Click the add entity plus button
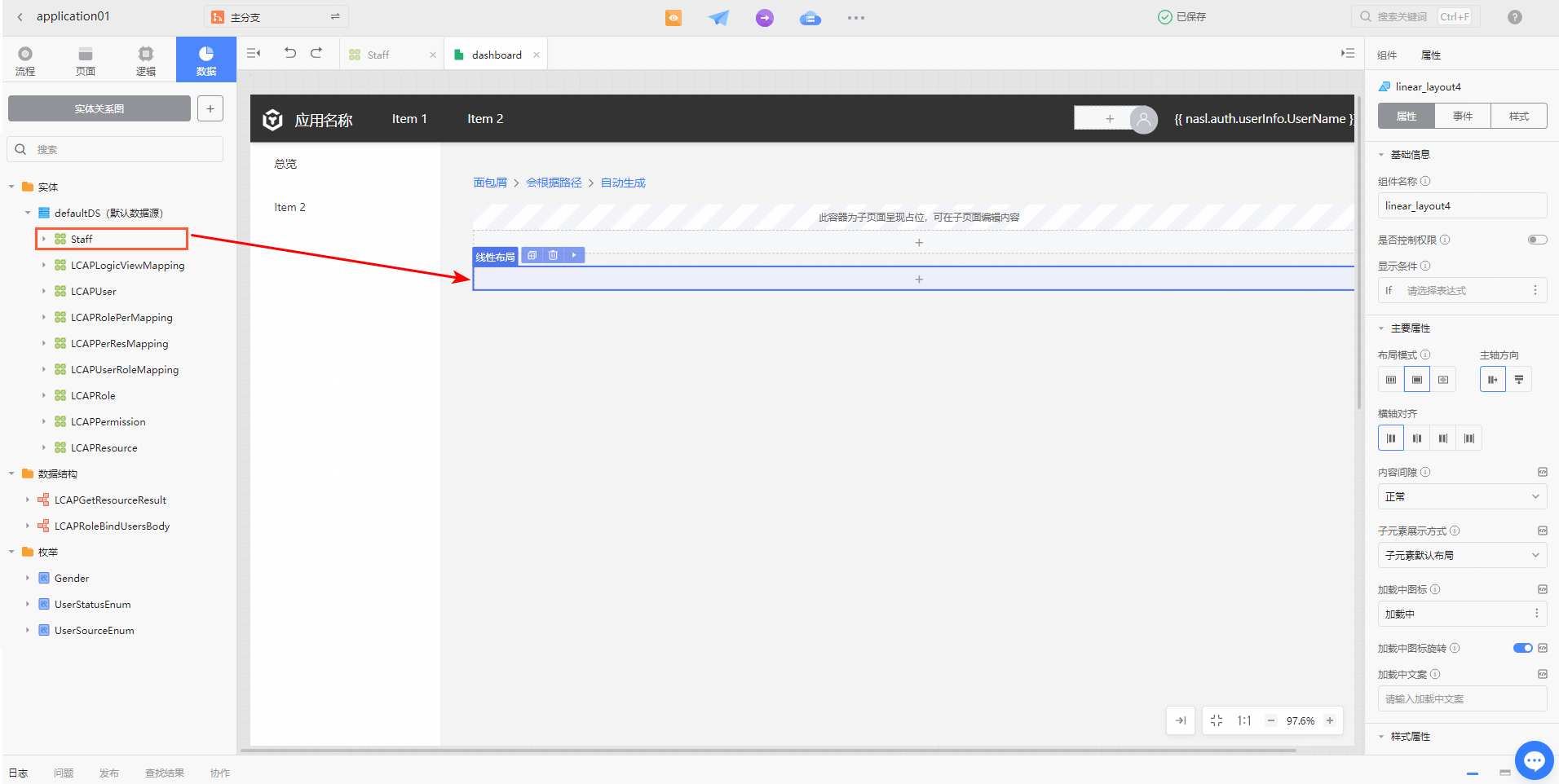 [210, 108]
